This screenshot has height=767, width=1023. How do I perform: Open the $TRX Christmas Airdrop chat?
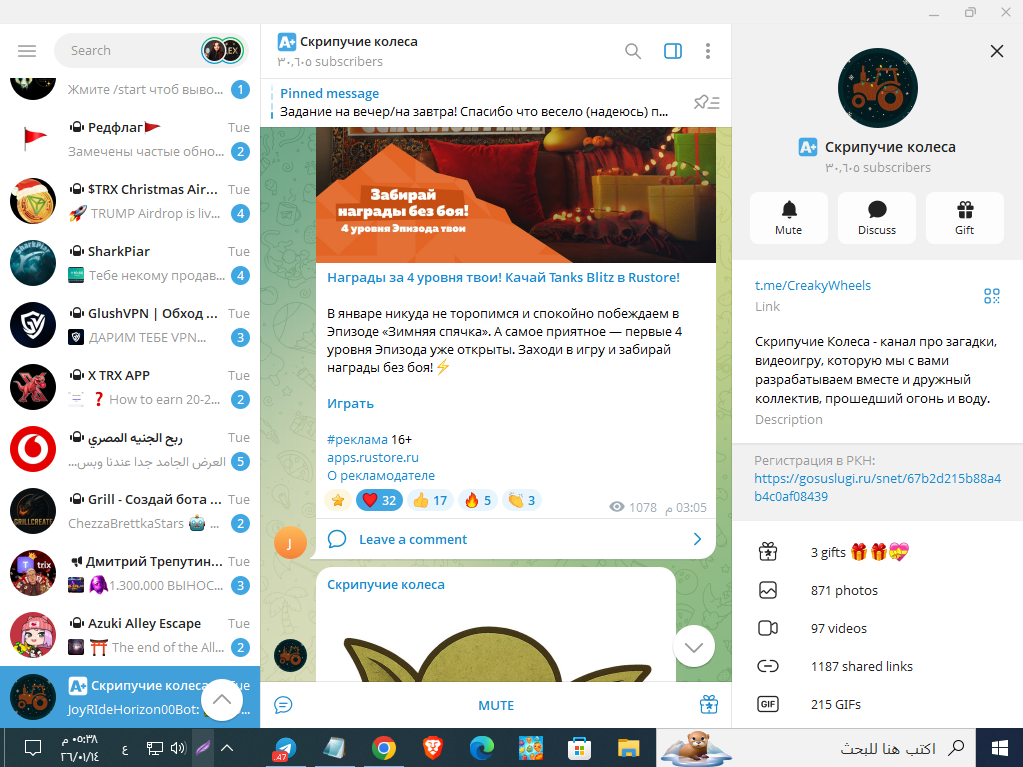point(130,201)
